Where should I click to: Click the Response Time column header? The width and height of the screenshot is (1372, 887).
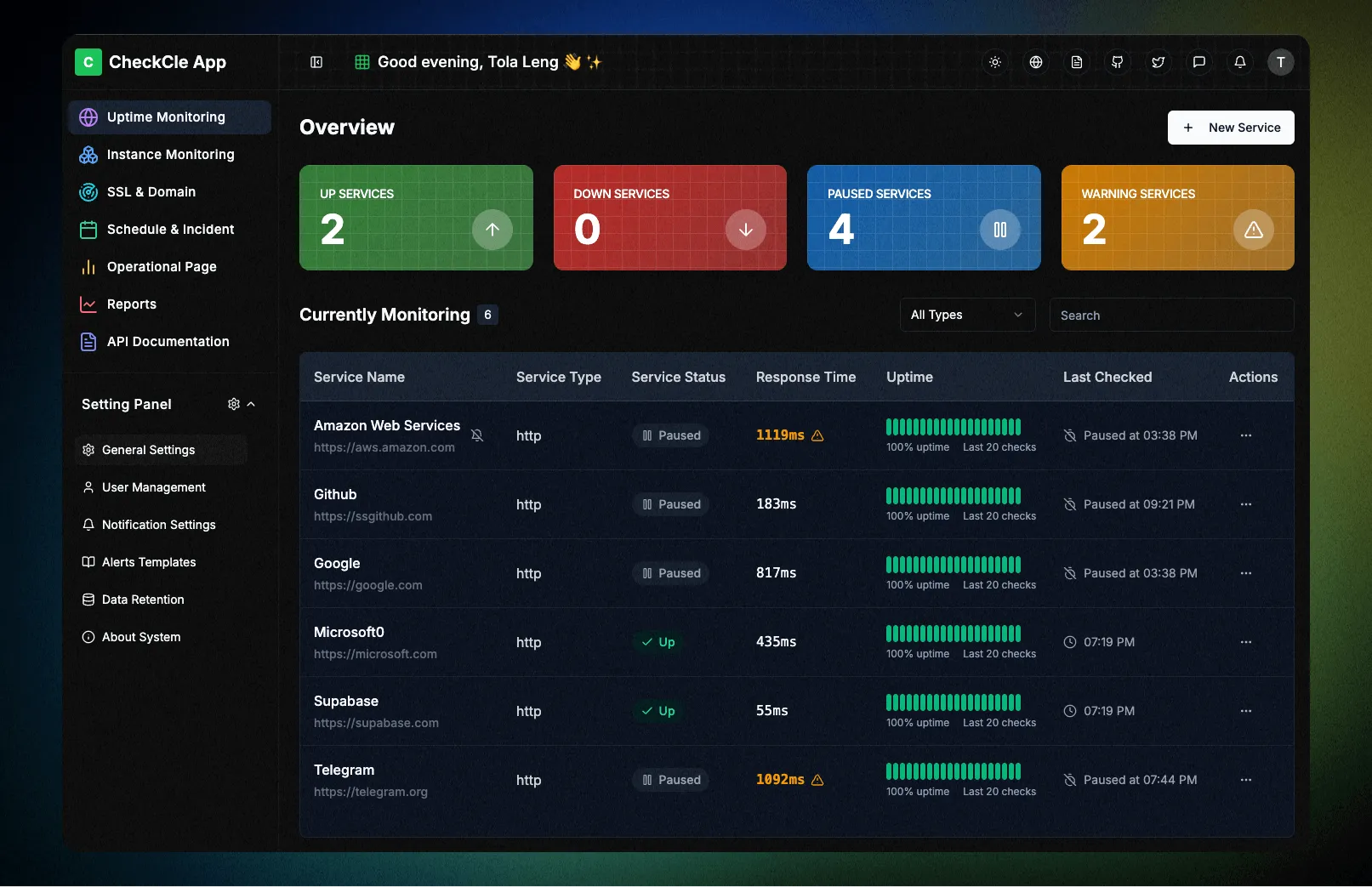806,377
